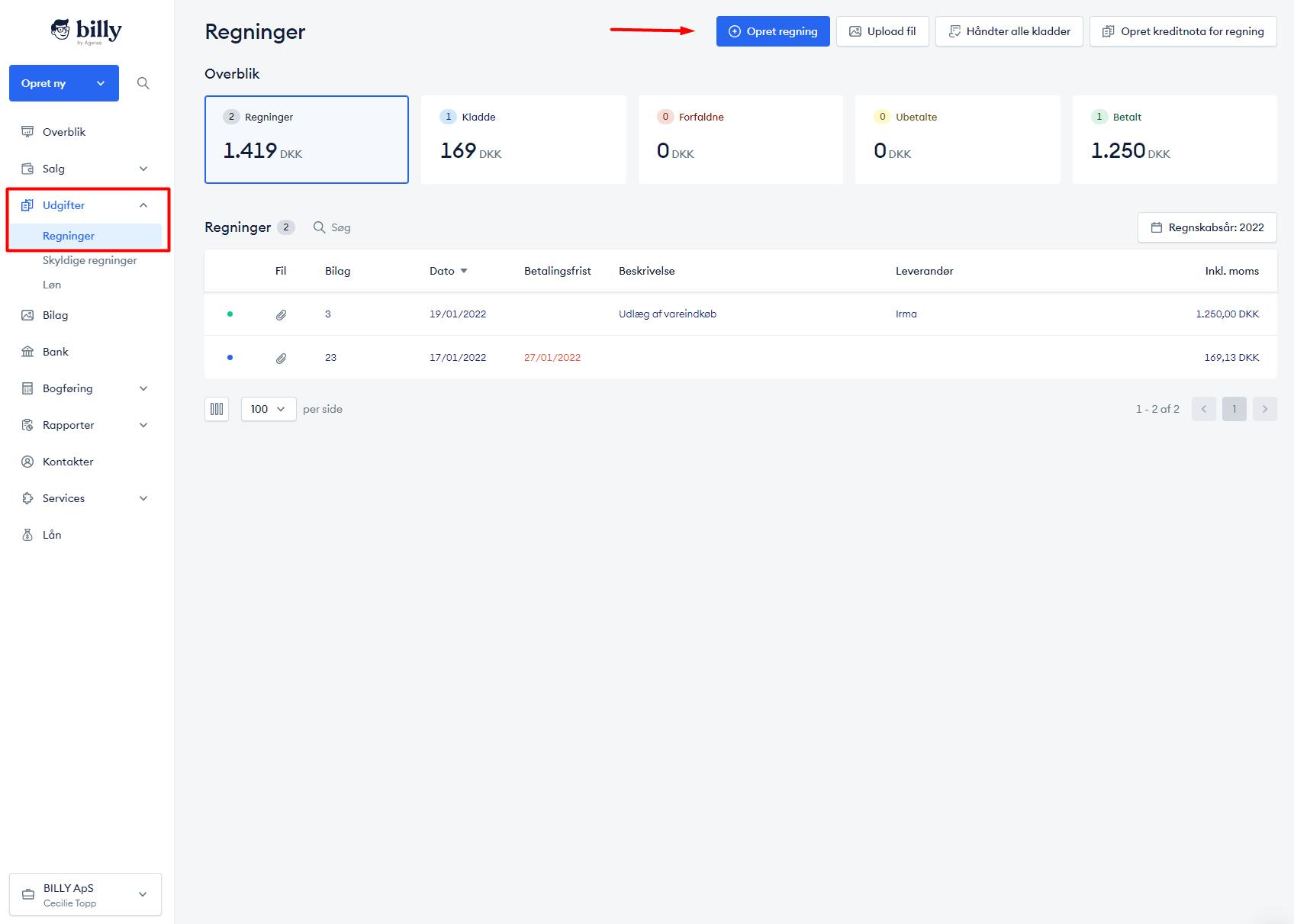Click overdue date 27/01/2022
The width and height of the screenshot is (1294, 924).
coord(552,357)
